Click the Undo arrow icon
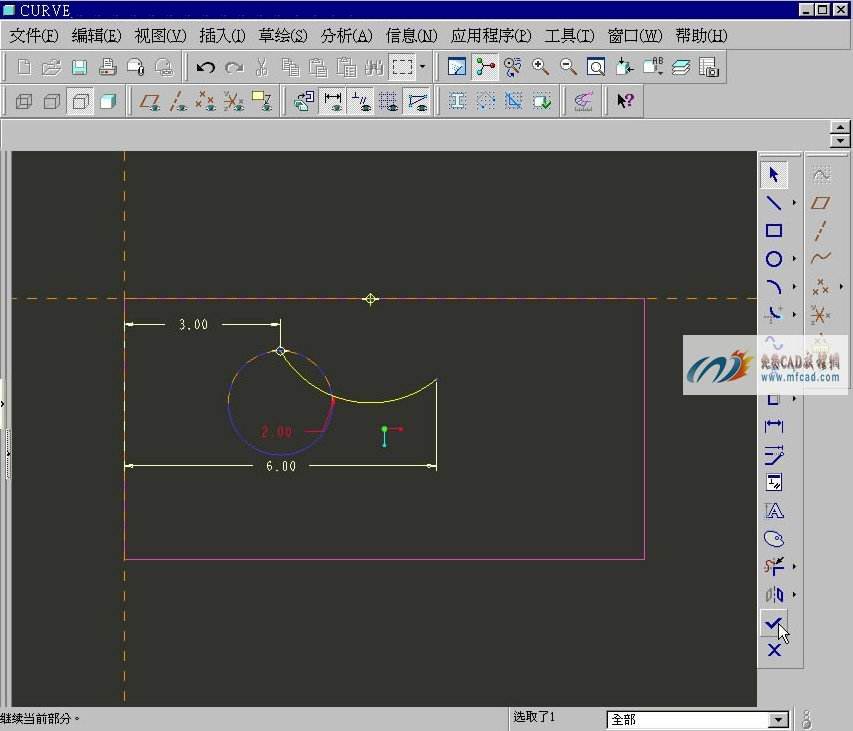853x731 pixels. click(x=205, y=68)
